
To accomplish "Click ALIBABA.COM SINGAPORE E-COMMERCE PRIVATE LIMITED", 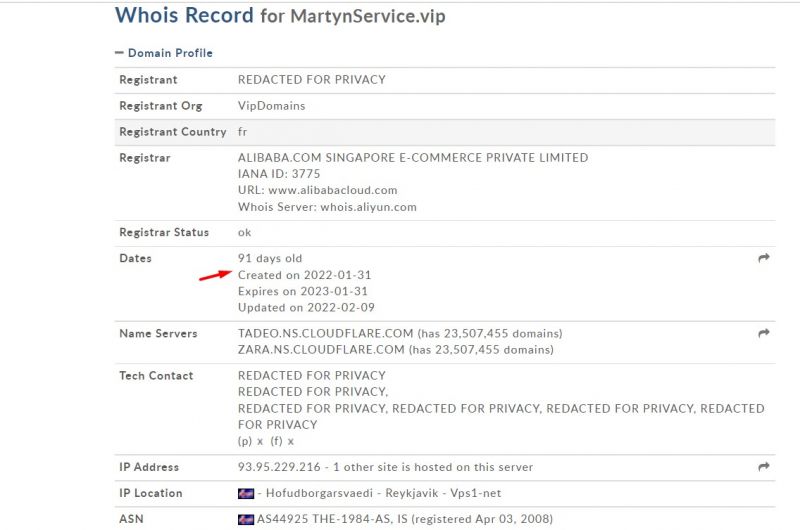I will point(413,158).
